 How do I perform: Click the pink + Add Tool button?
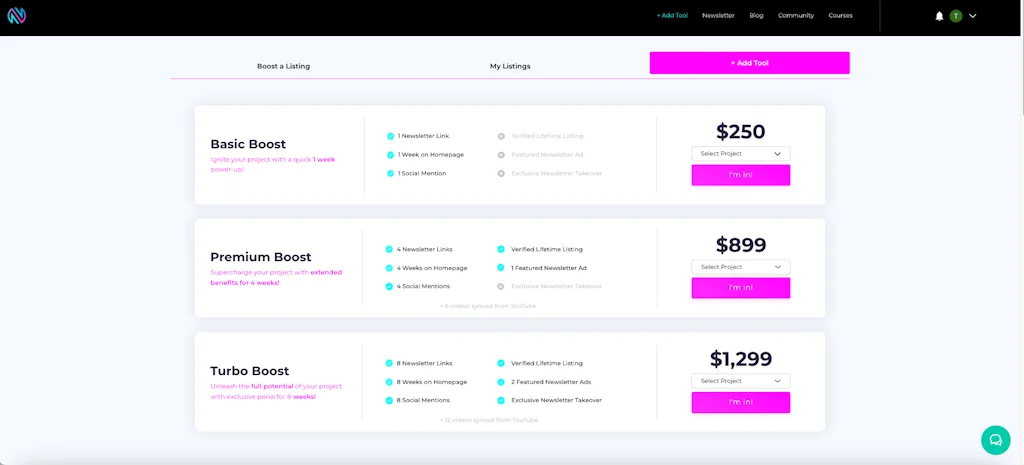click(749, 63)
